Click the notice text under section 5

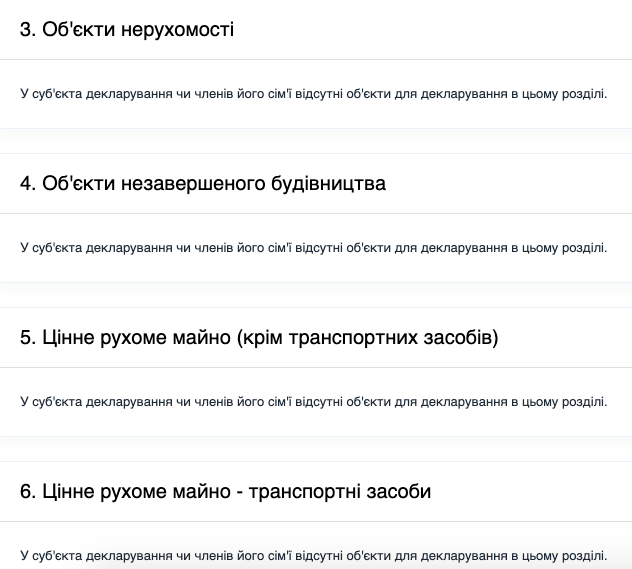coord(313,402)
